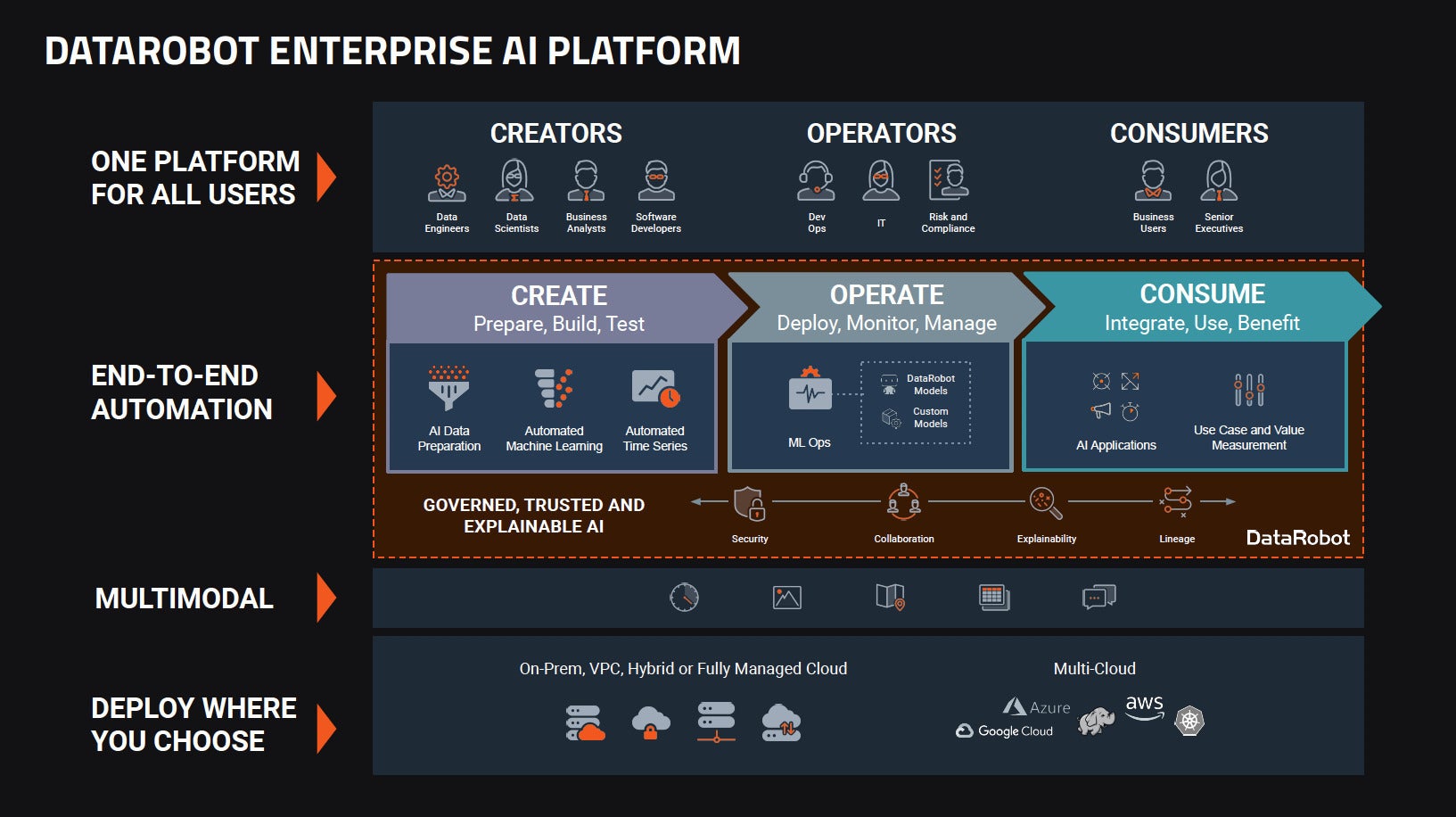Select the Data Scientists persona icon
The image size is (1456, 817).
(515, 181)
